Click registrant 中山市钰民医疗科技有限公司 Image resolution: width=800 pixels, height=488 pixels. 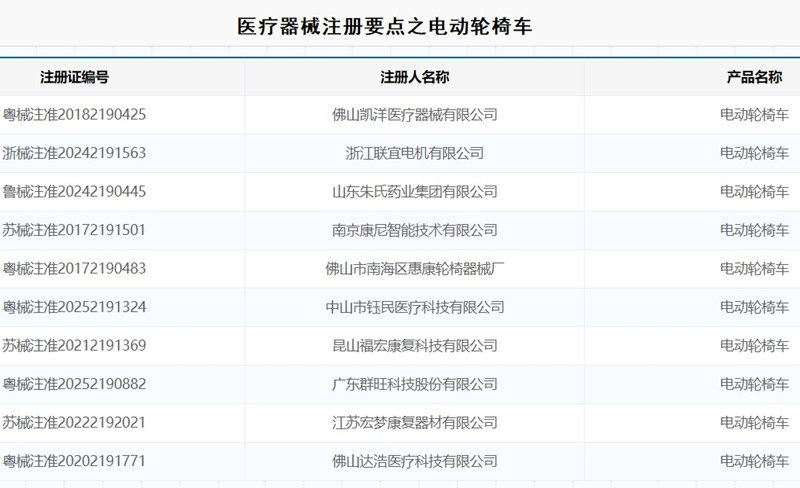(415, 307)
